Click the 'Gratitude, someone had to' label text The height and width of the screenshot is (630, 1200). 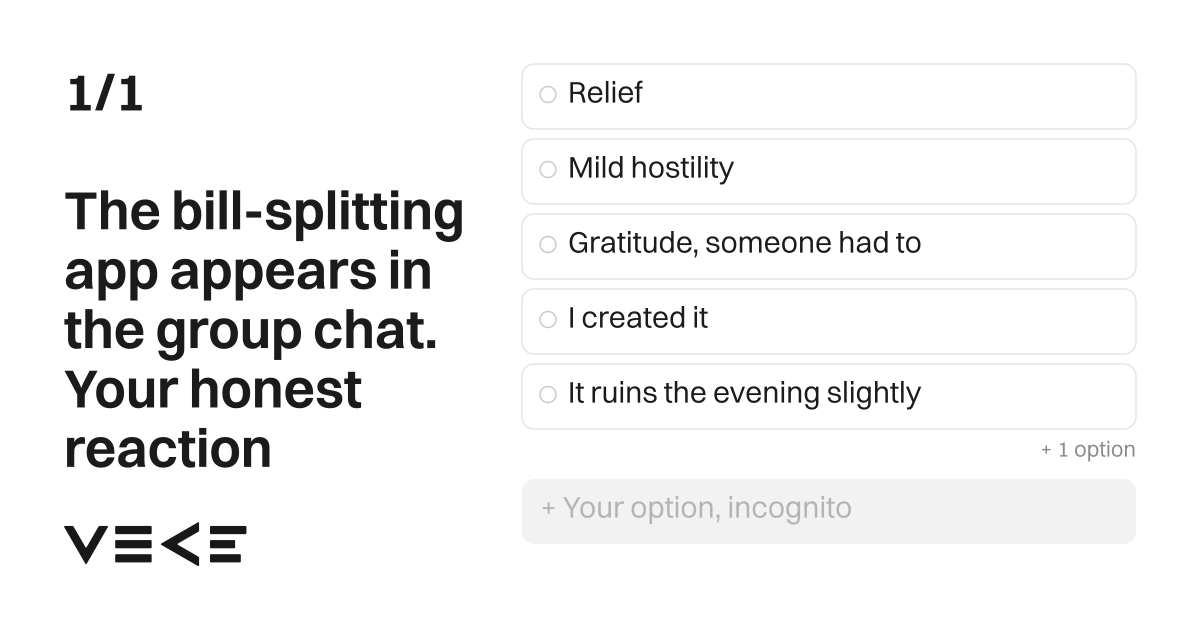pyautogui.click(x=745, y=243)
